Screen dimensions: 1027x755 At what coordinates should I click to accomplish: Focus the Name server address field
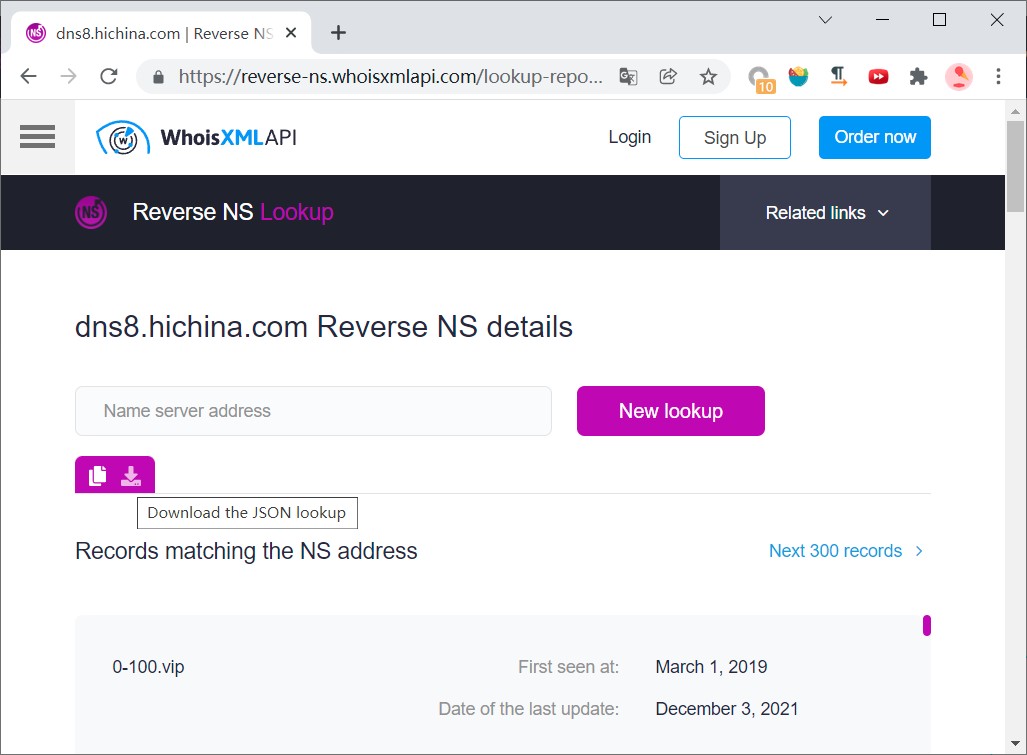313,411
